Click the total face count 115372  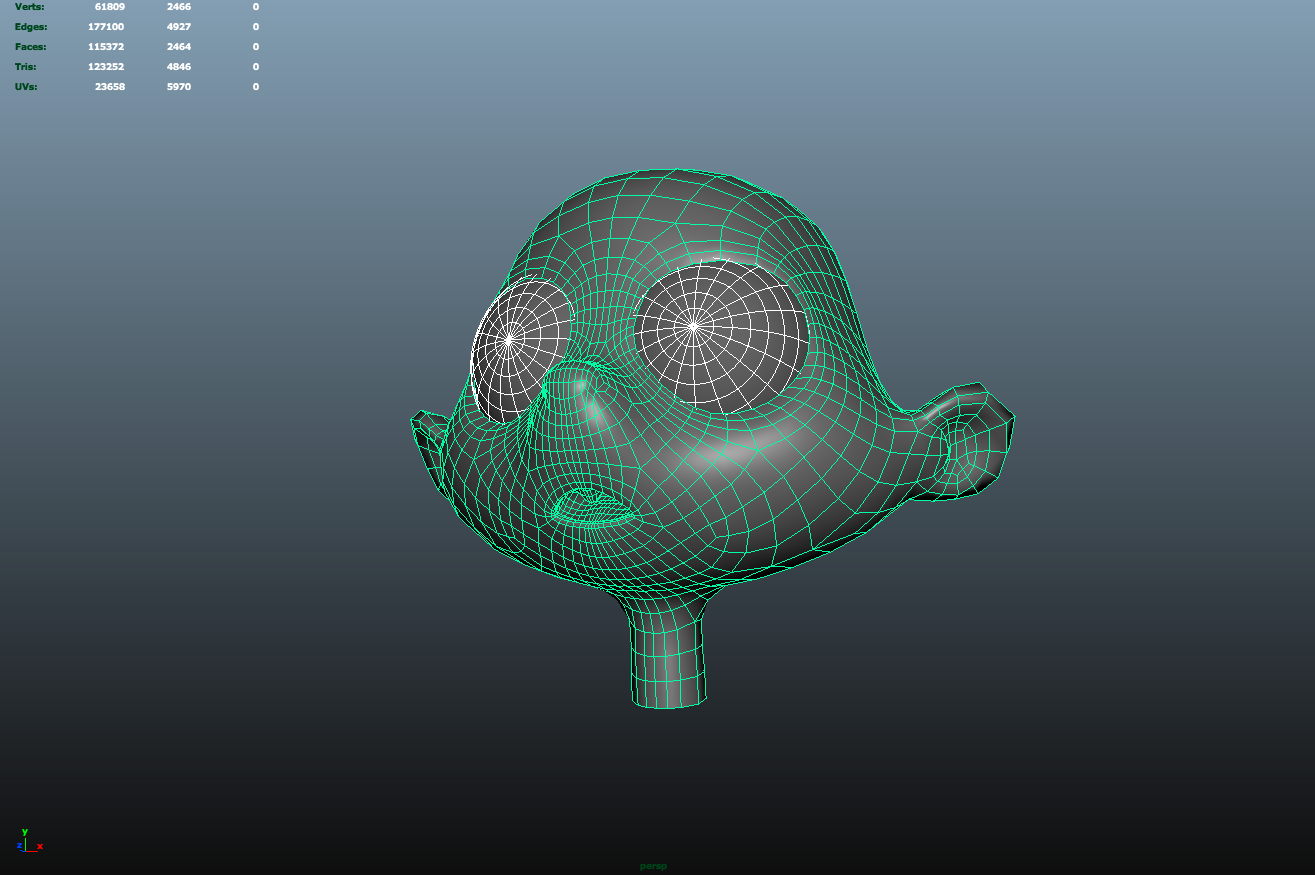point(106,47)
